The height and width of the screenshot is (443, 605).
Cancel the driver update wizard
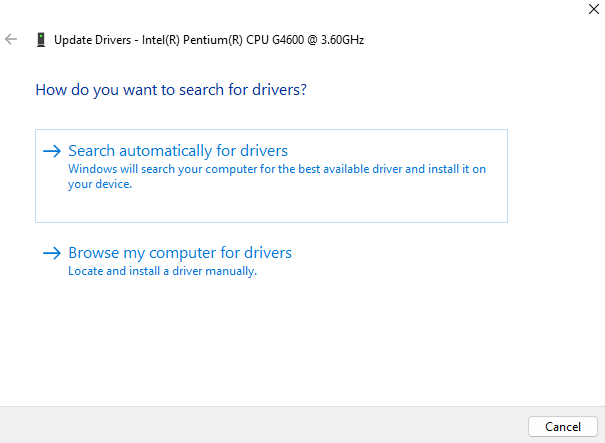click(563, 426)
